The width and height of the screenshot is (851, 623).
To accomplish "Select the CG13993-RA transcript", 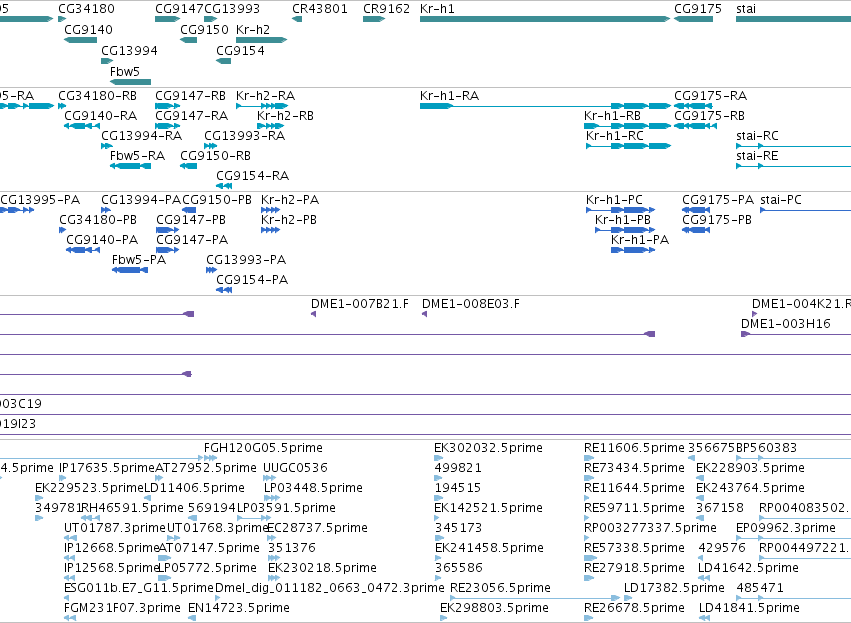I will 211,146.
